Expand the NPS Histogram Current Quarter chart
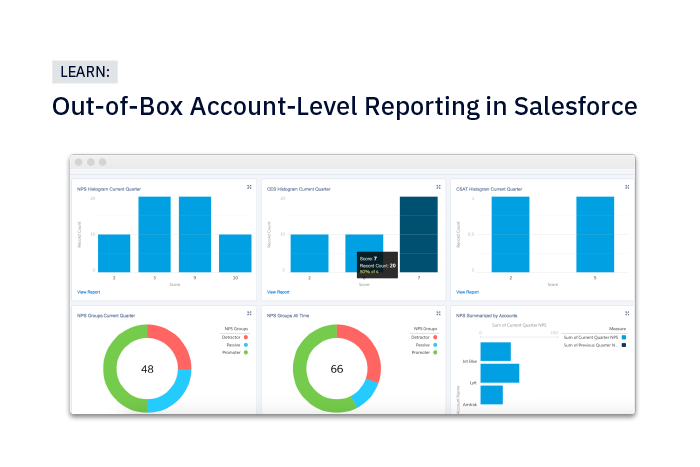The image size is (700, 467). coord(249,187)
